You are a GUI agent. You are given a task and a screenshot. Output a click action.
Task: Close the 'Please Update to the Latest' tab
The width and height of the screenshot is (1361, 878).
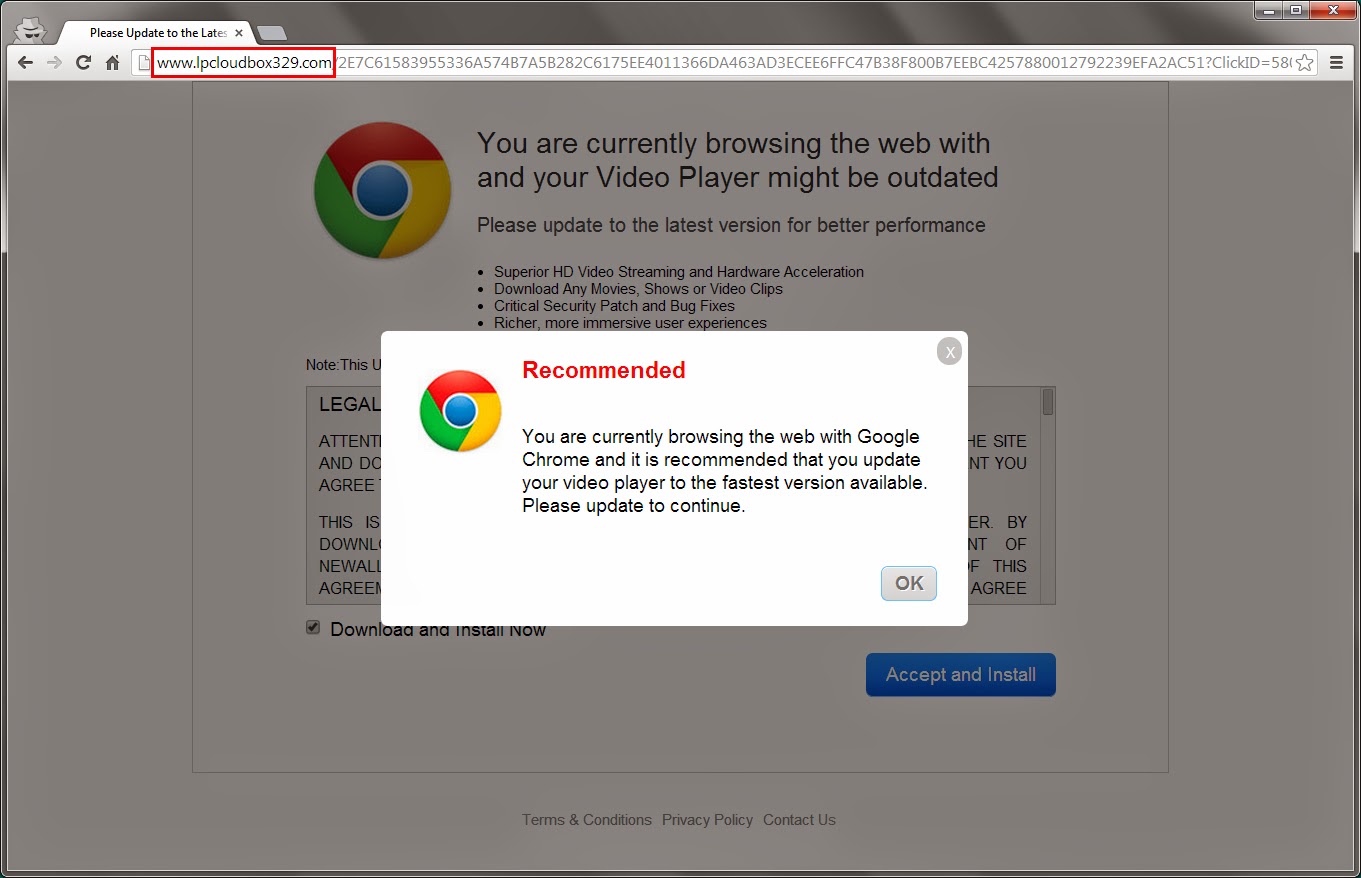click(239, 33)
